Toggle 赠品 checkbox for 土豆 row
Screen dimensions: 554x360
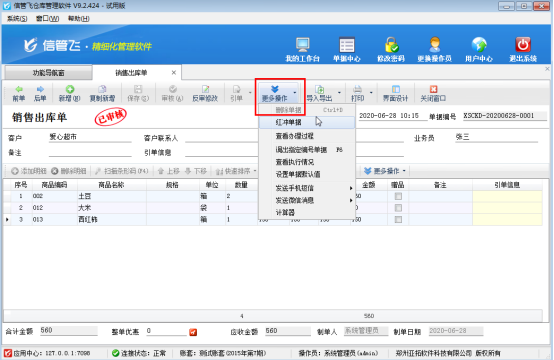pyautogui.click(x=398, y=196)
